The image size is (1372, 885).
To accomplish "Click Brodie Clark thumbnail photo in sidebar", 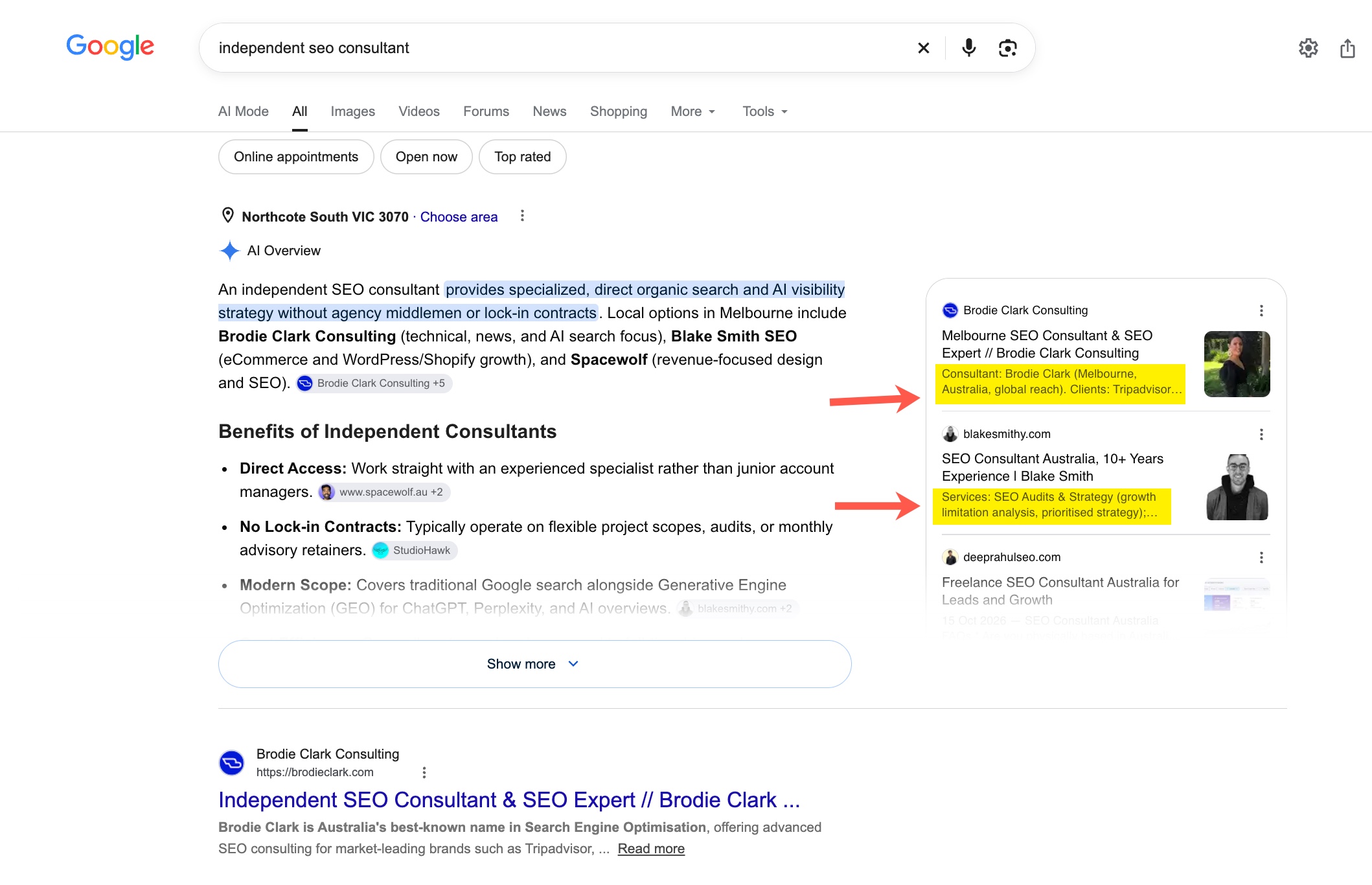I will point(1237,364).
